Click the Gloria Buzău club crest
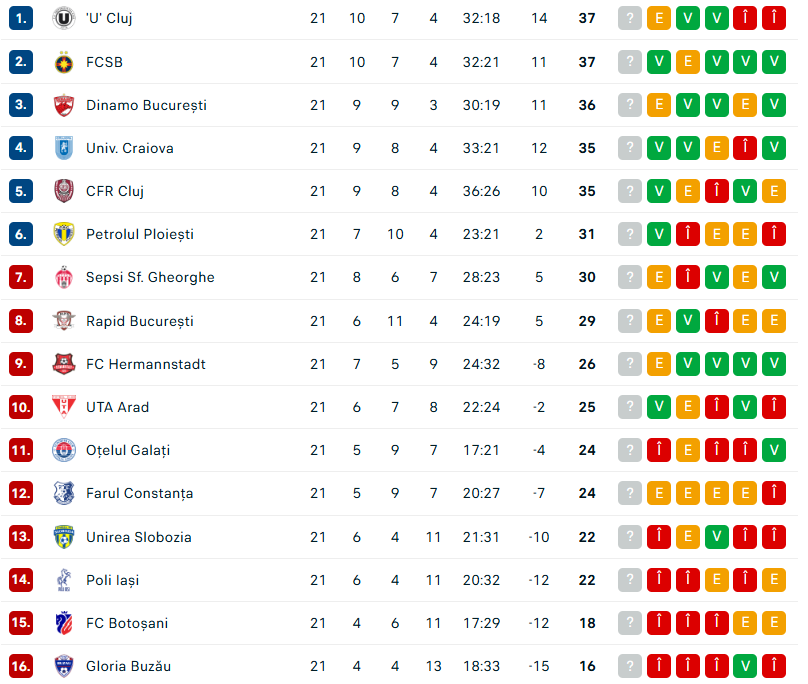This screenshot has width=808, height=684. tap(64, 666)
